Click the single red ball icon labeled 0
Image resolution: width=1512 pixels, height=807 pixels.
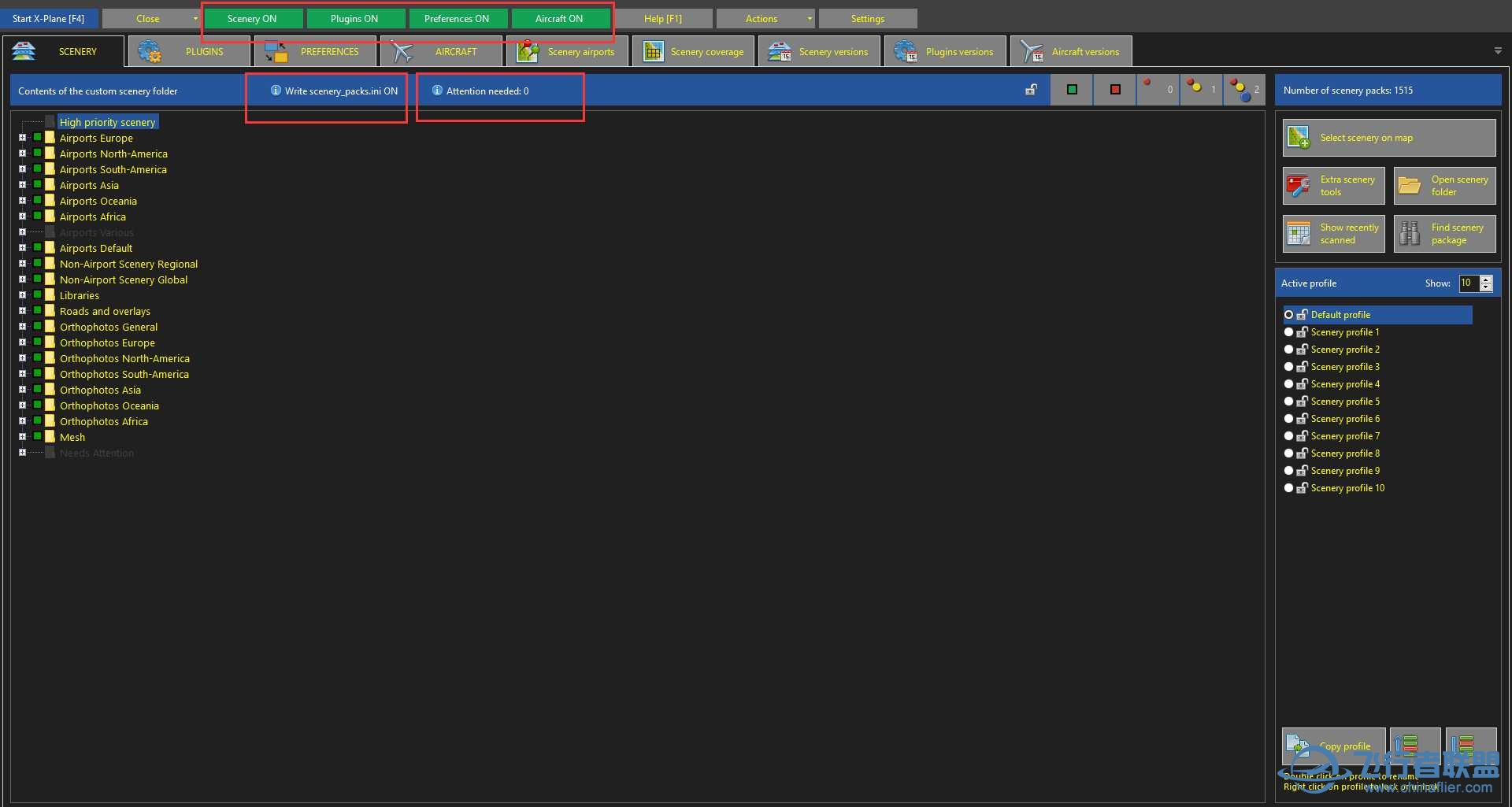(1147, 83)
